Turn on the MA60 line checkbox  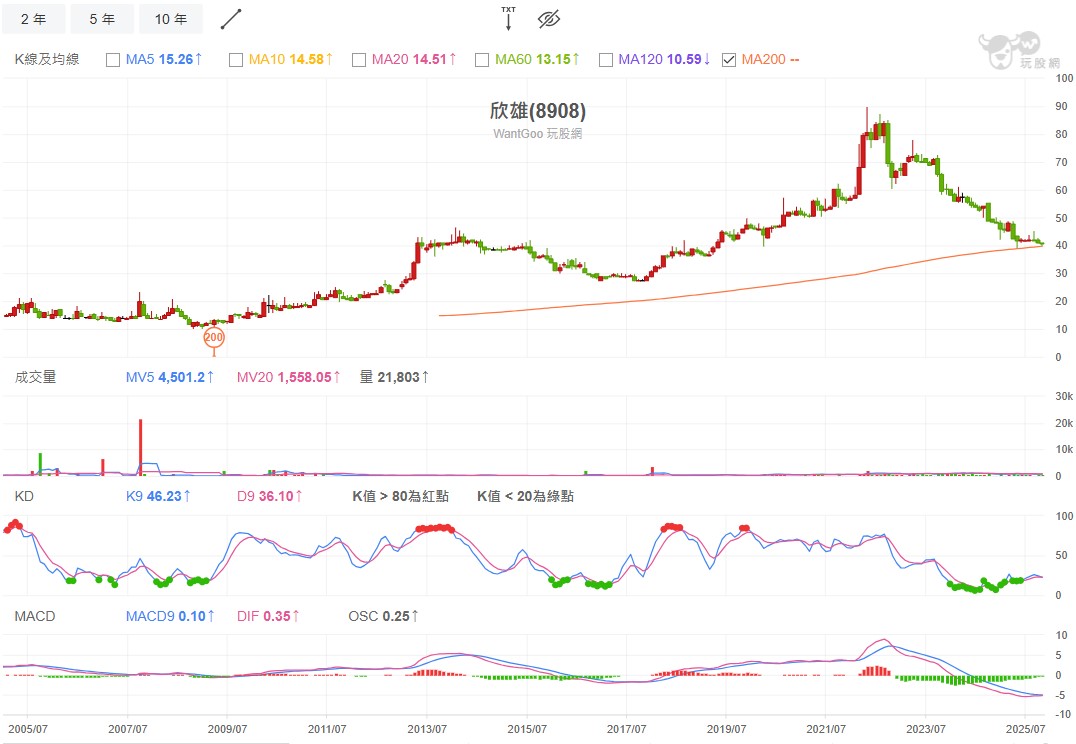pyautogui.click(x=482, y=60)
